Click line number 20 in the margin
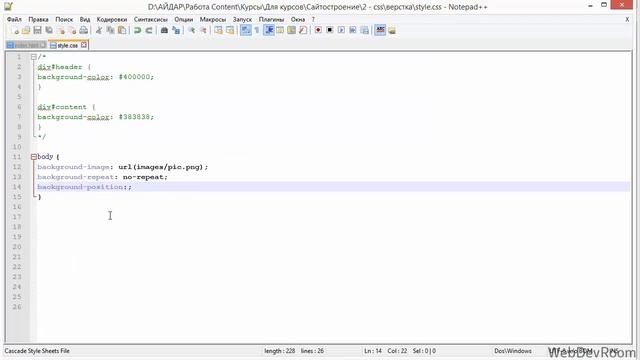Viewport: 640px width, 360px height. [x=17, y=247]
